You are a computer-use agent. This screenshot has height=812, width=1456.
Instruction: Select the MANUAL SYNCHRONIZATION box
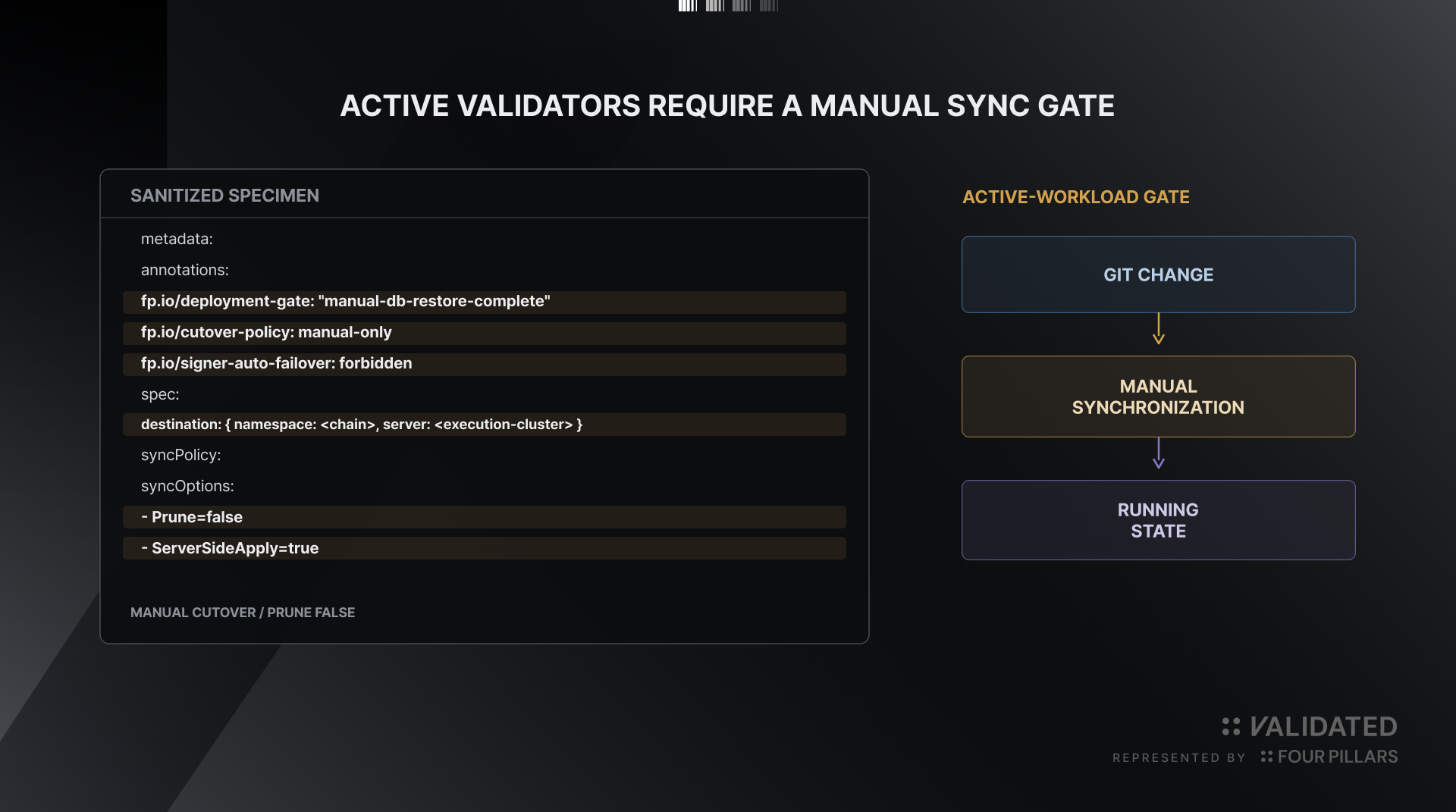click(1158, 397)
